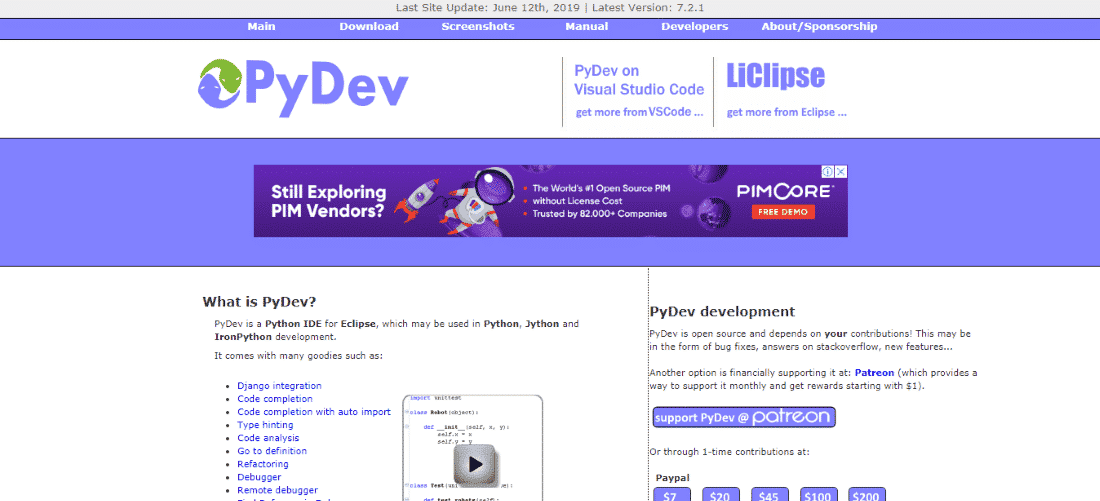Click the text 'Or through 1-time contributions at:'
1100x501 pixels.
click(730, 452)
